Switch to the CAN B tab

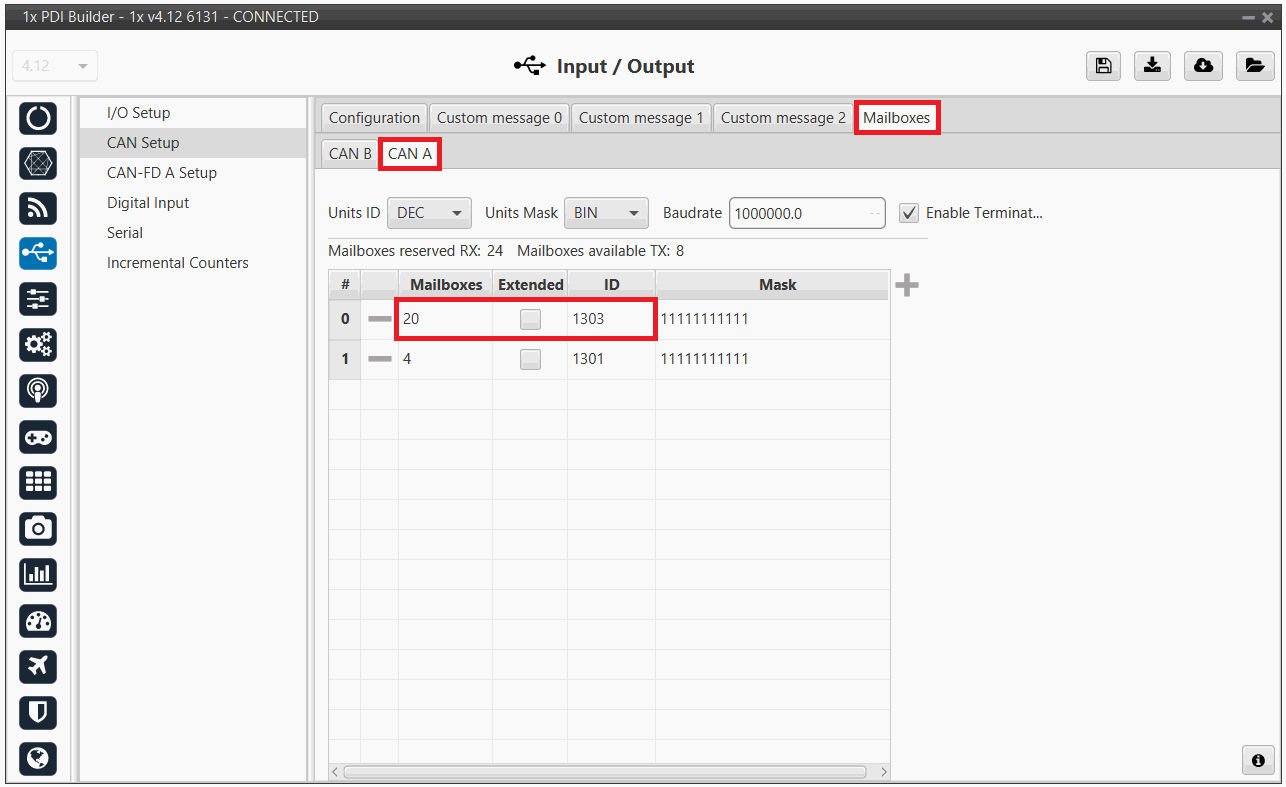coord(350,154)
